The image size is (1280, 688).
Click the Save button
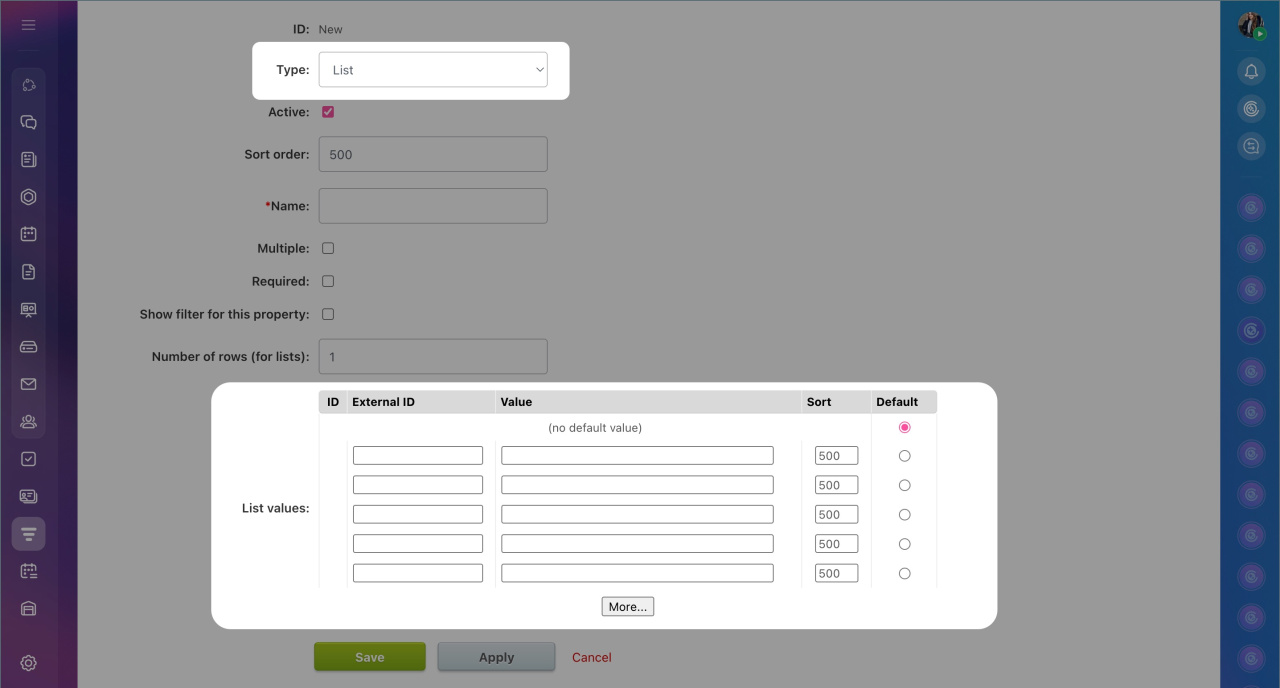(369, 657)
